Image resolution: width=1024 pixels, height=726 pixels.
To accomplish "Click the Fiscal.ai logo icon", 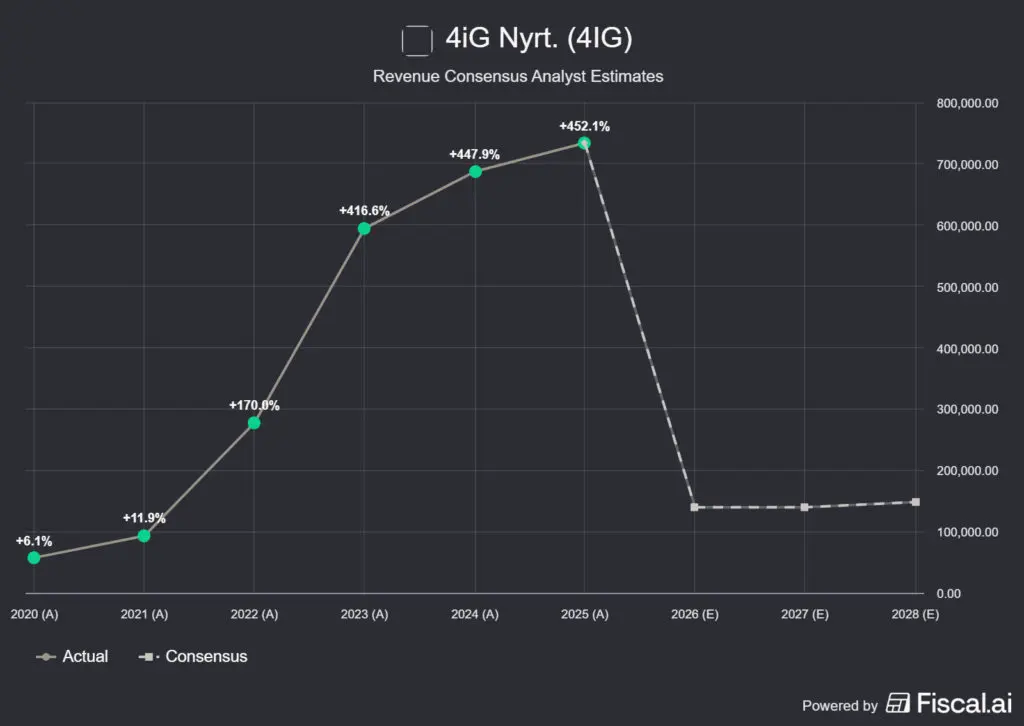I will [x=898, y=703].
